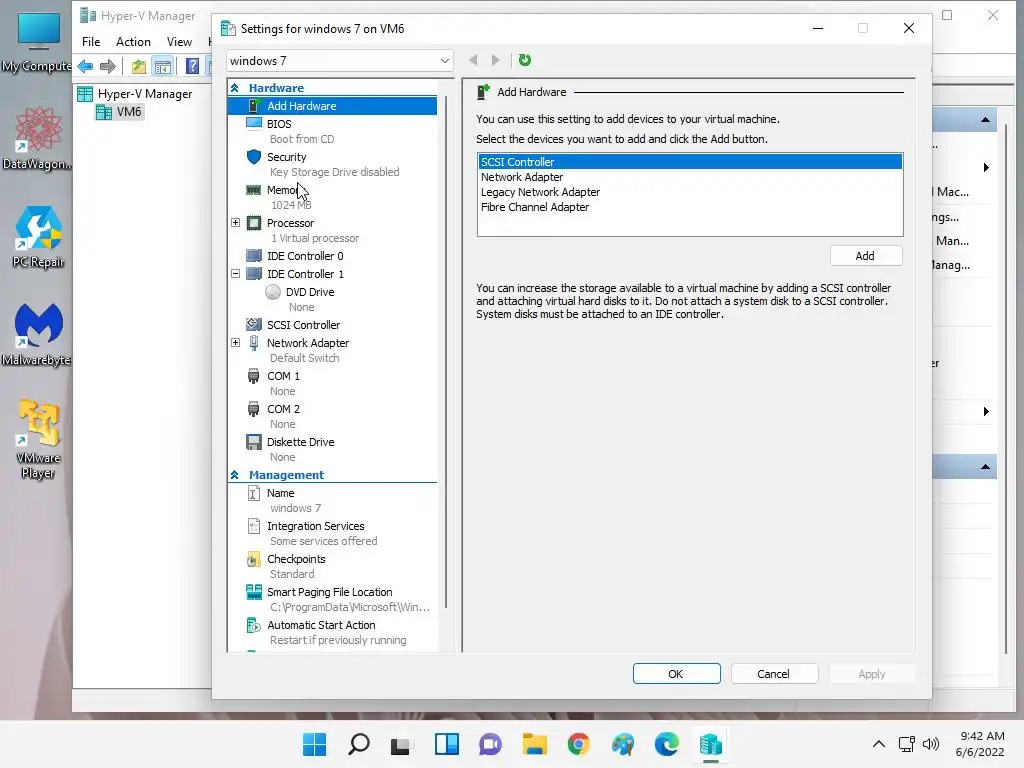Expand the Processor node
Image resolution: width=1024 pixels, height=768 pixels.
click(236, 223)
